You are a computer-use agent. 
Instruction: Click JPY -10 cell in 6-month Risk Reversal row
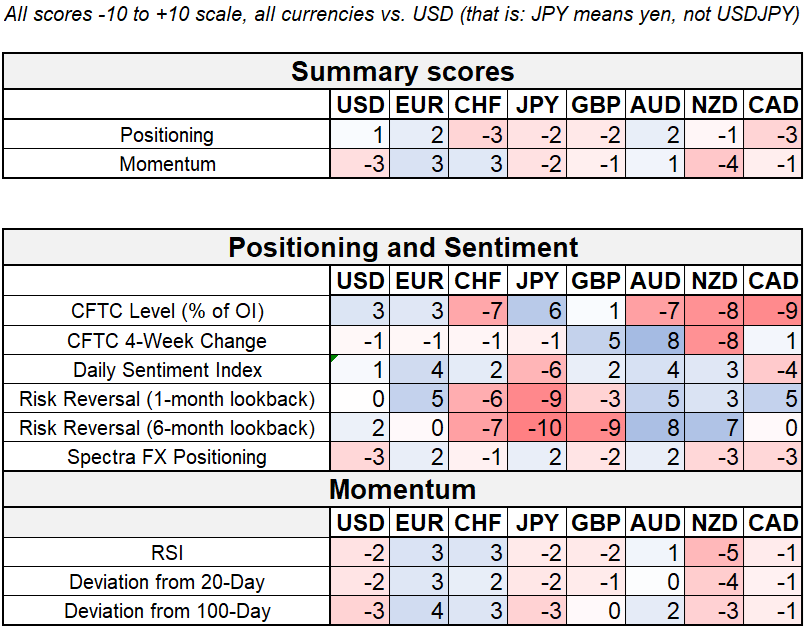(x=536, y=428)
